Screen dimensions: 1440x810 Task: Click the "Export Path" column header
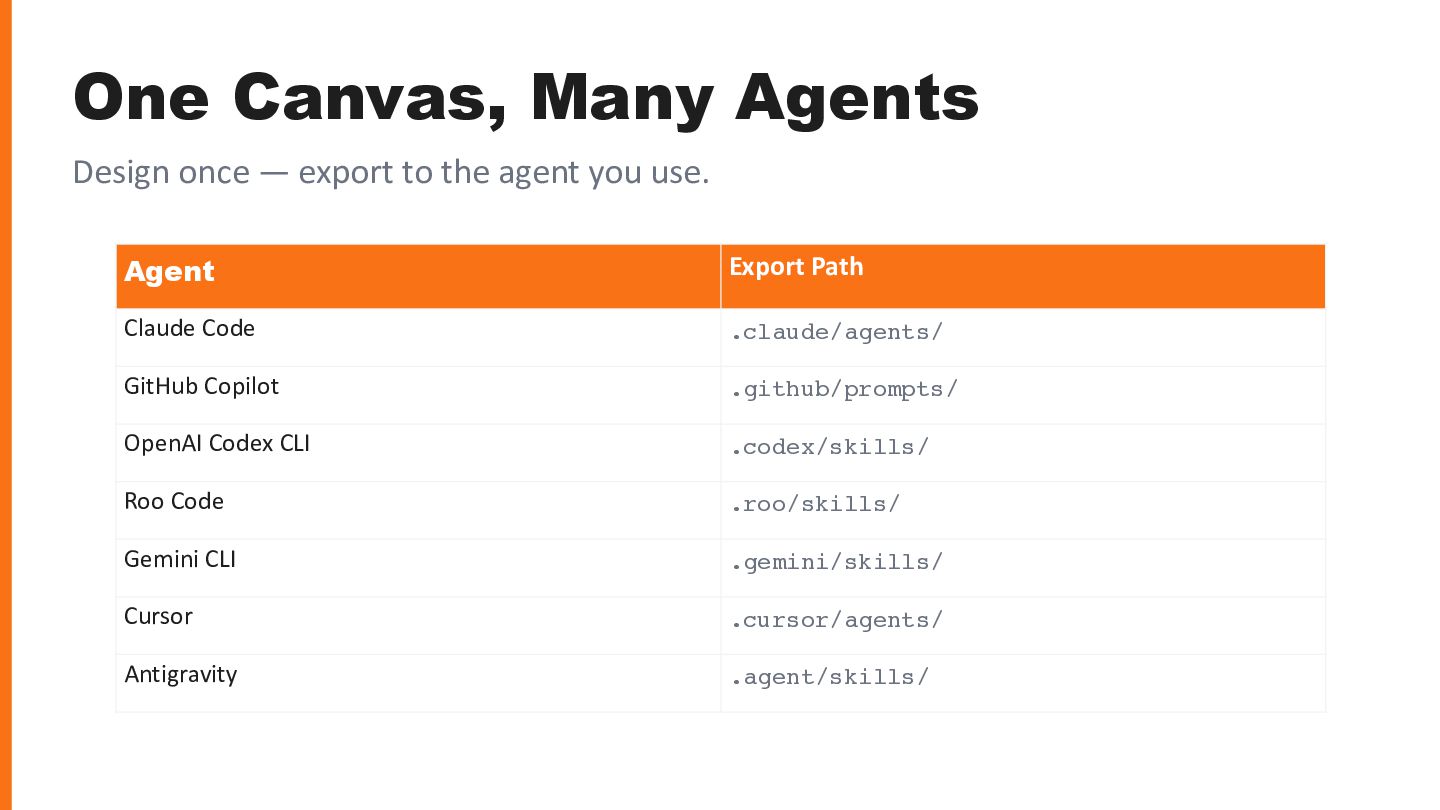pos(796,267)
